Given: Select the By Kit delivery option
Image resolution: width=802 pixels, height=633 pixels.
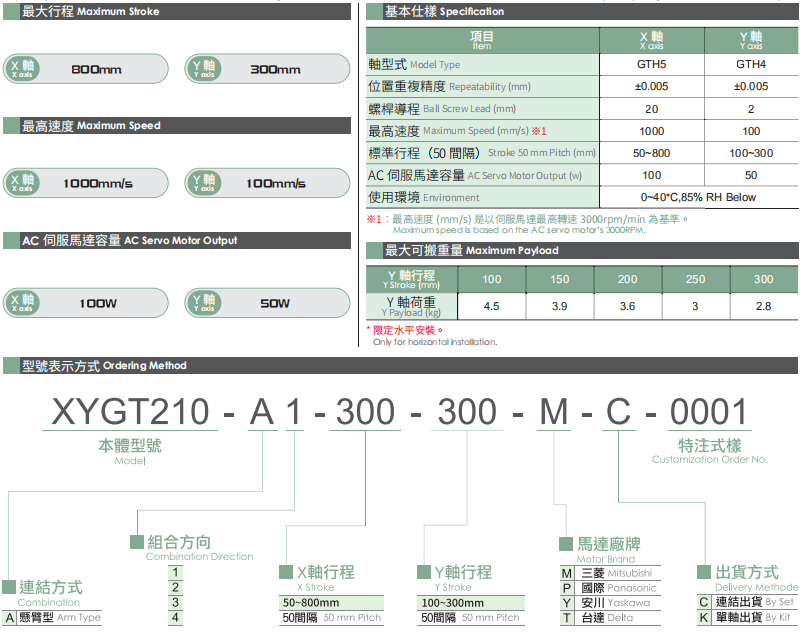Looking at the screenshot, I should (748, 618).
